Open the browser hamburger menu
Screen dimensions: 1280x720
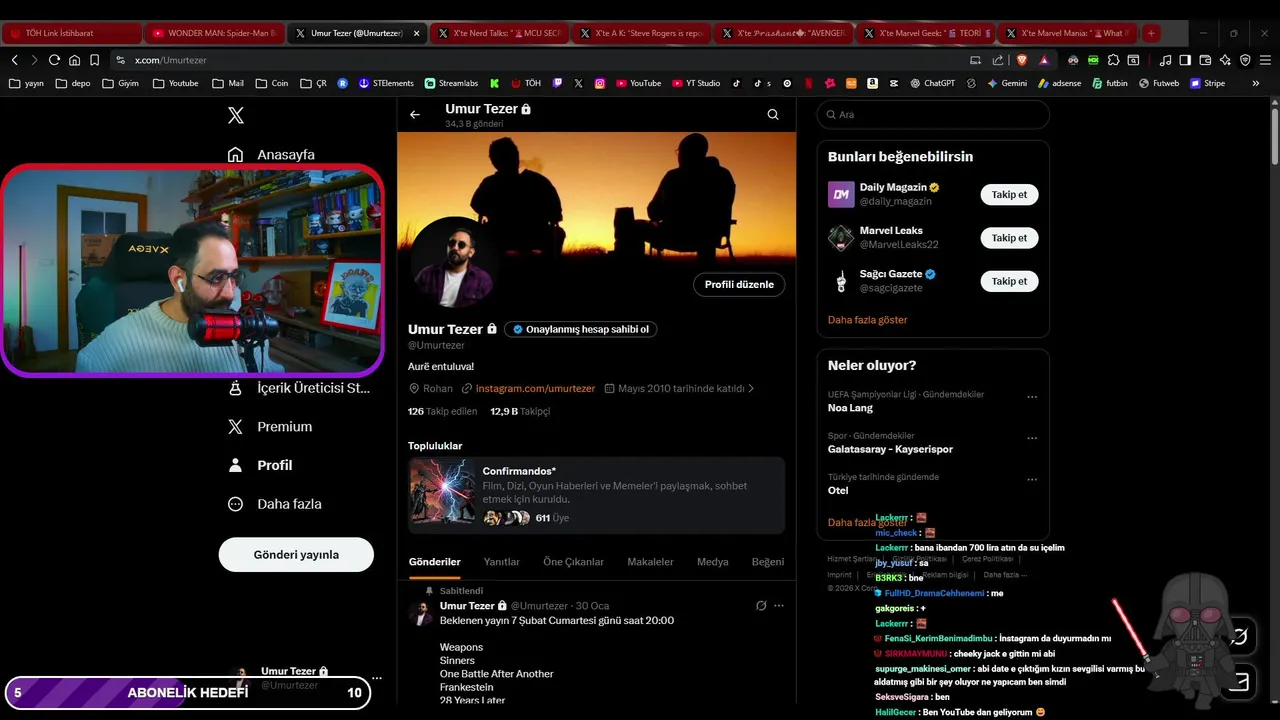click(x=1265, y=60)
